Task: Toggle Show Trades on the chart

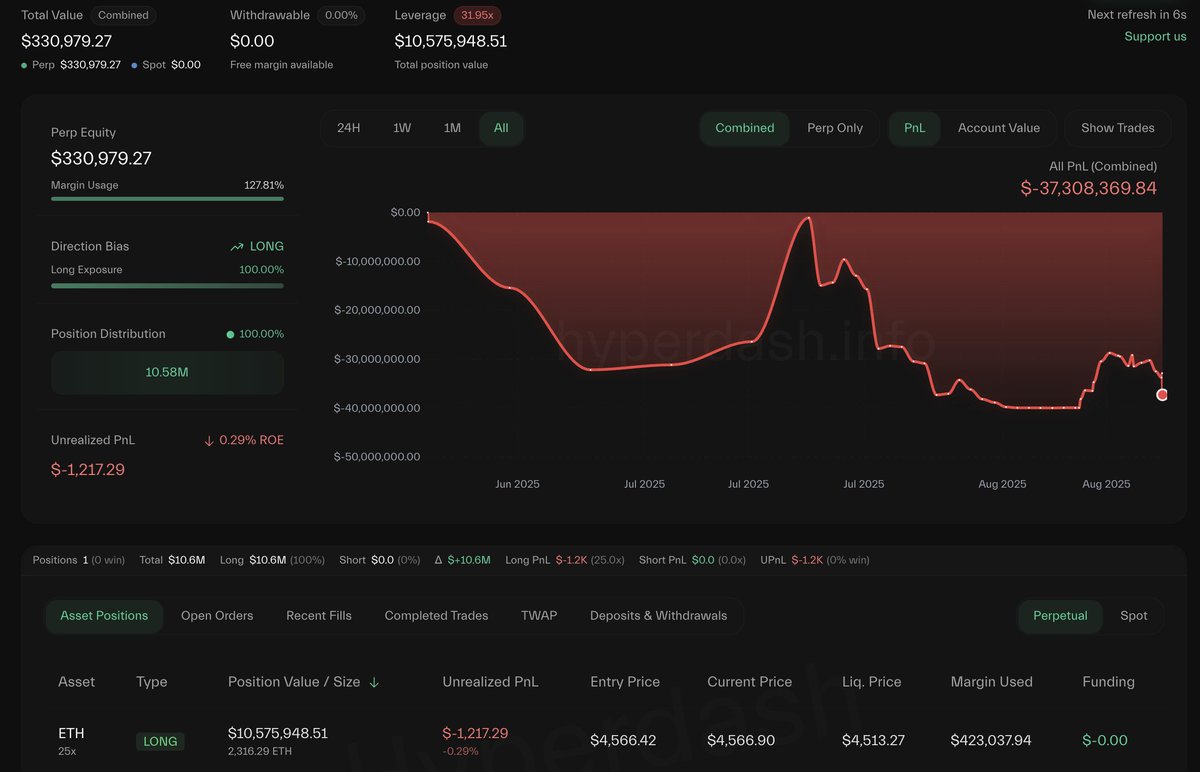Action: click(x=1118, y=128)
